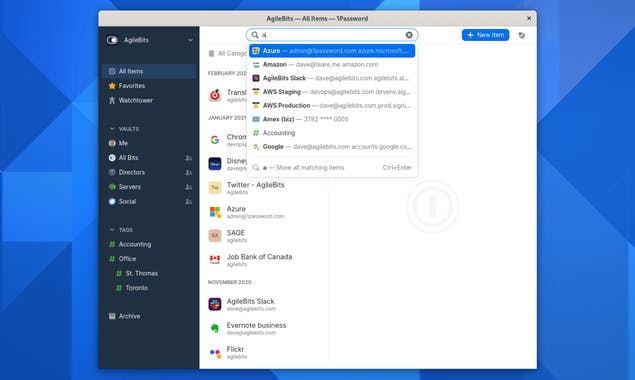Choose the AWS Staging search suggestion

click(332, 92)
